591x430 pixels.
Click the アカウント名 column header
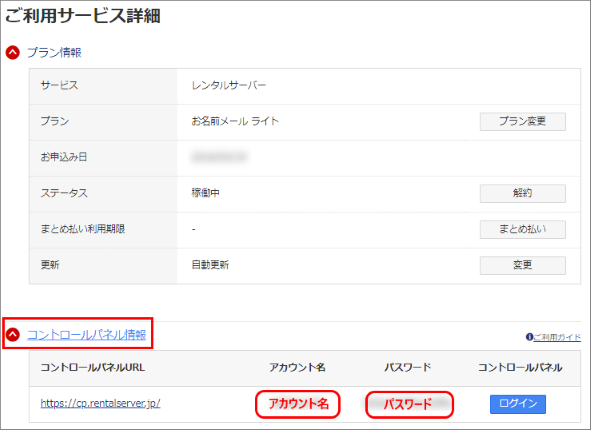click(x=297, y=367)
